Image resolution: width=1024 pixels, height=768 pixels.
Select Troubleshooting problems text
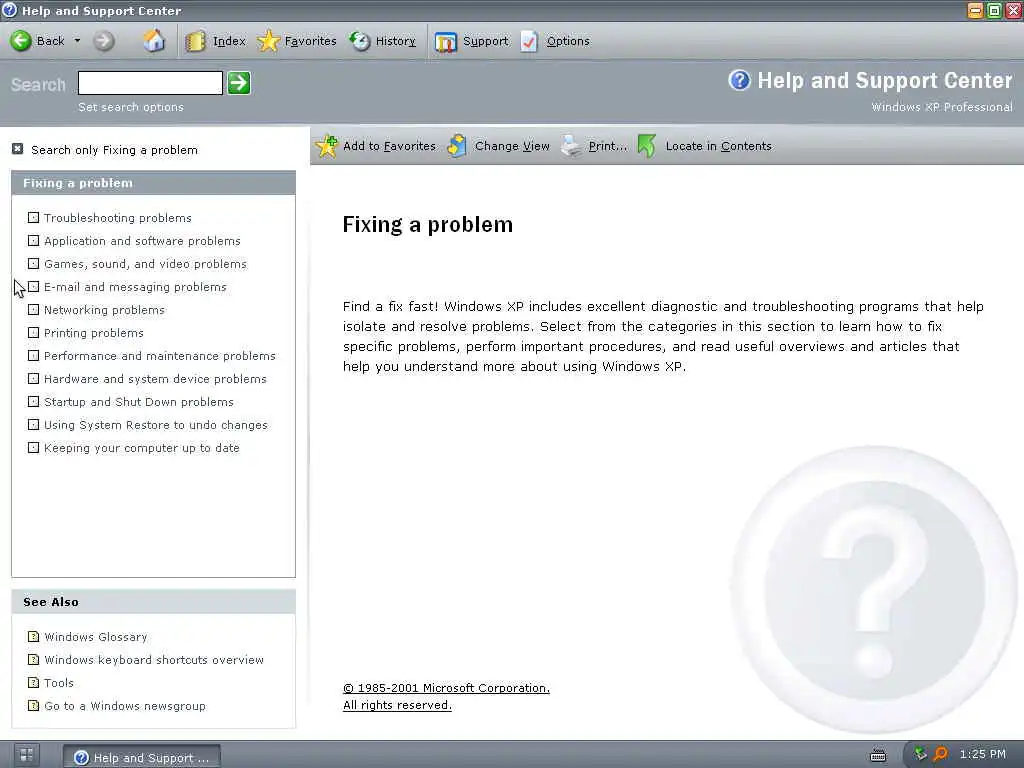click(x=118, y=217)
